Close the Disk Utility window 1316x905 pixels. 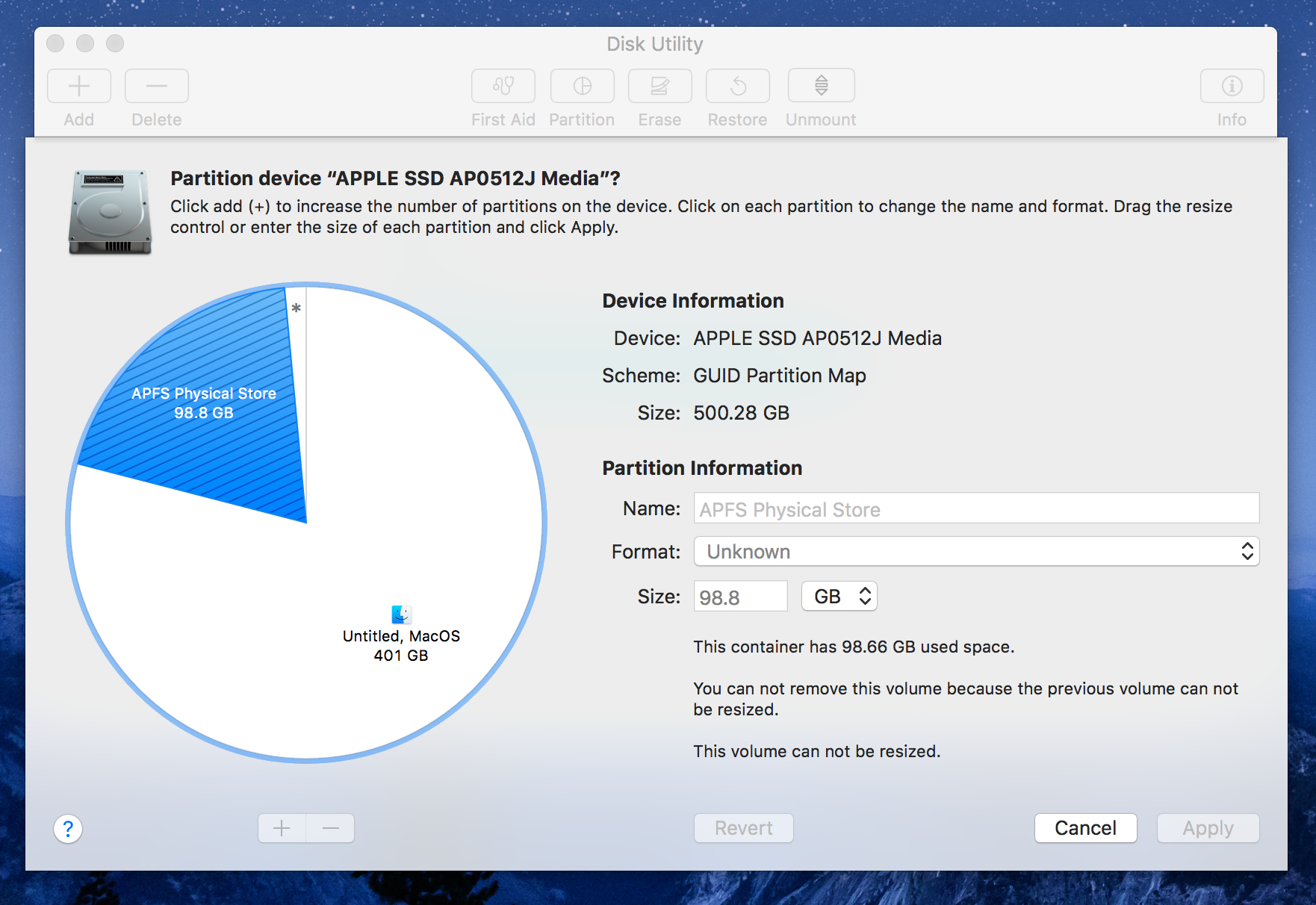pos(55,43)
